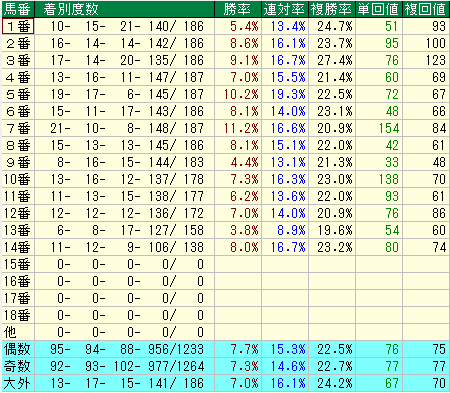Select the 17番 row label
Viewport: 450px width, 393px height.
[x=18, y=298]
